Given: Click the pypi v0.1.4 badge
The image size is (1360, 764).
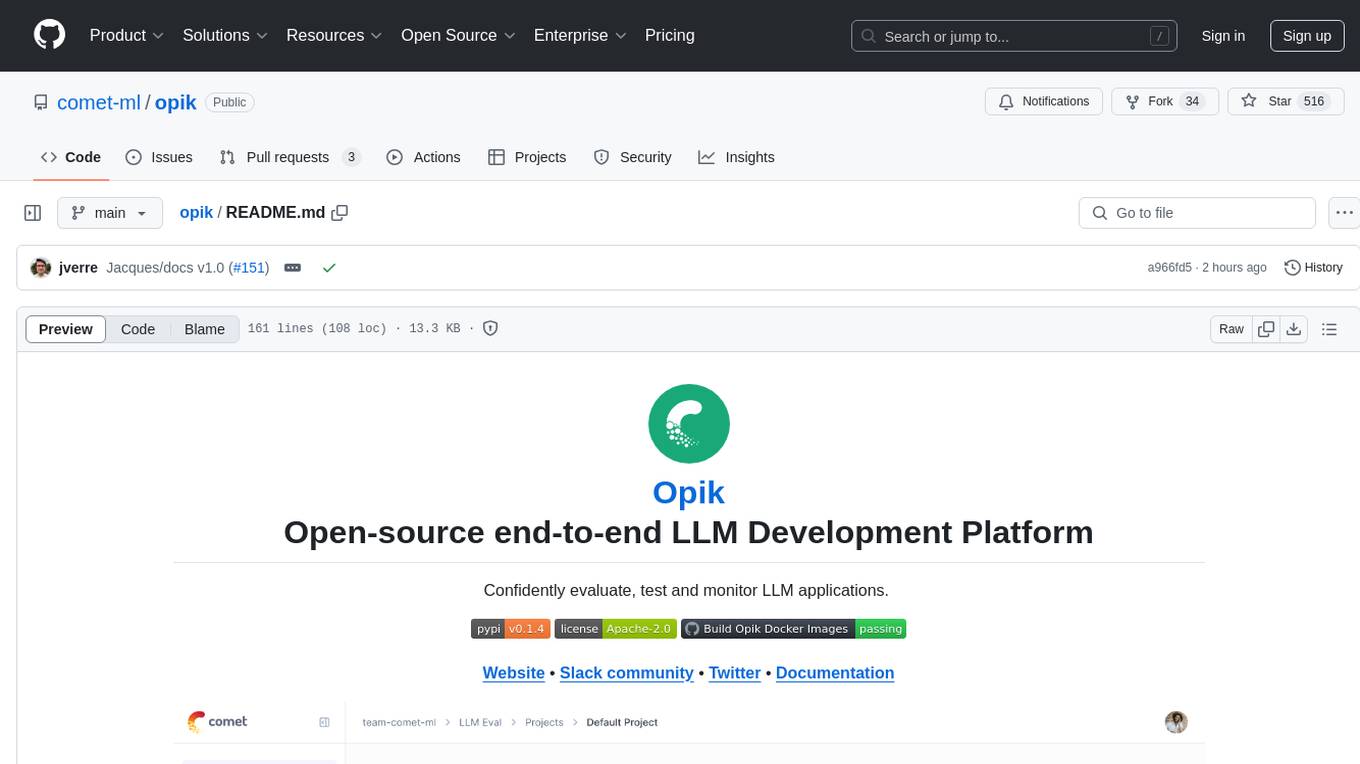Looking at the screenshot, I should click(x=511, y=629).
